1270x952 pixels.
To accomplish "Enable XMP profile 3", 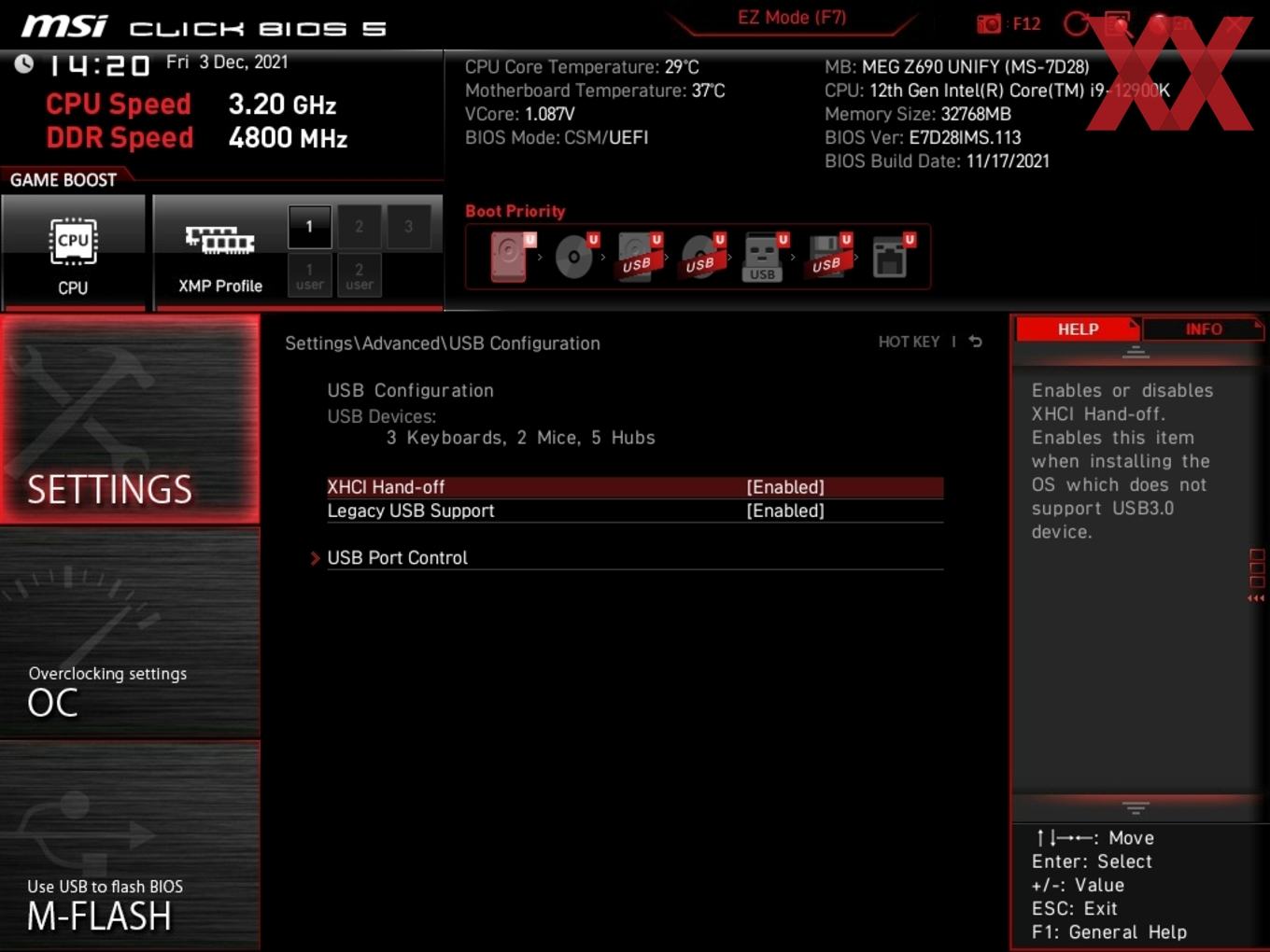I will (408, 227).
